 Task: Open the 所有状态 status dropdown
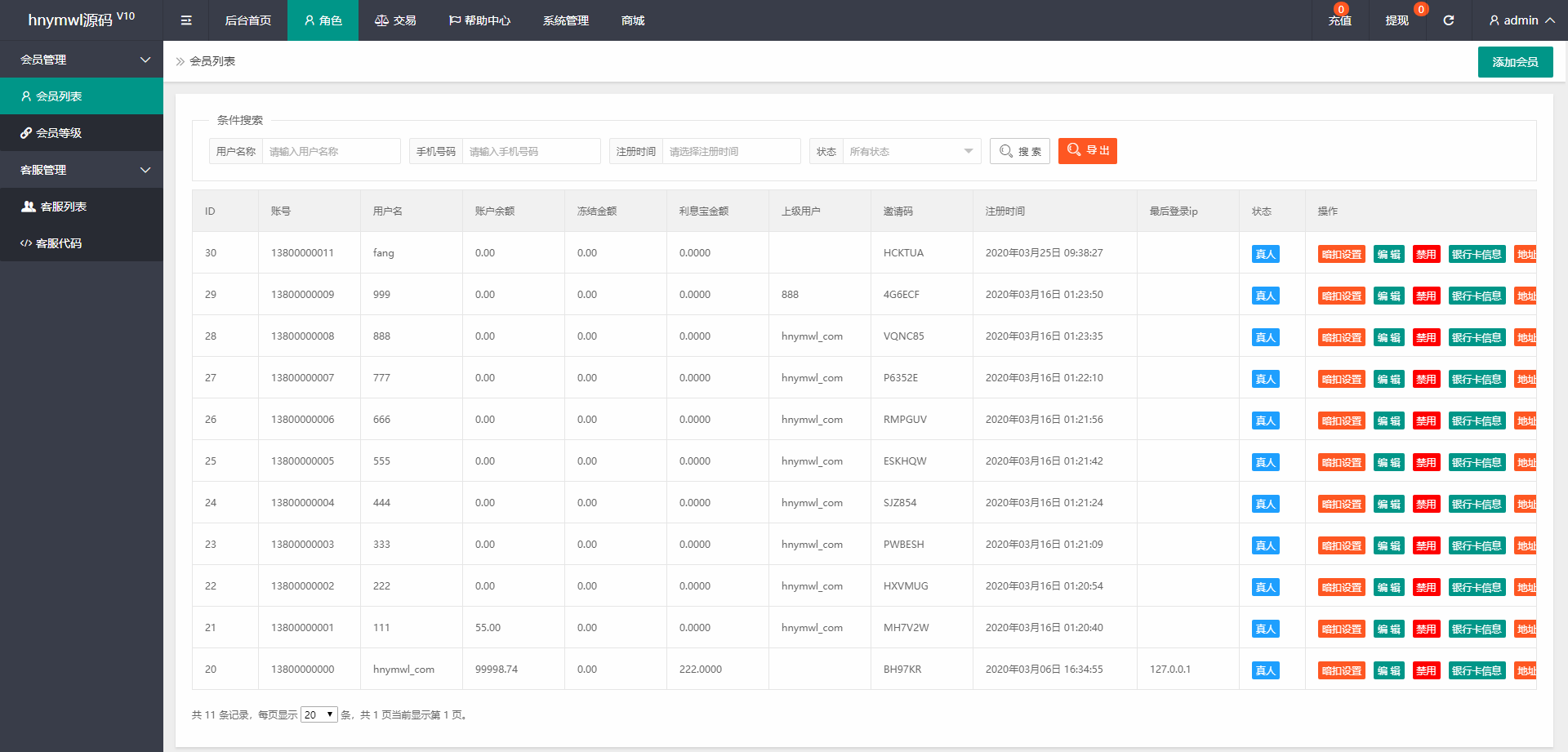[x=911, y=151]
